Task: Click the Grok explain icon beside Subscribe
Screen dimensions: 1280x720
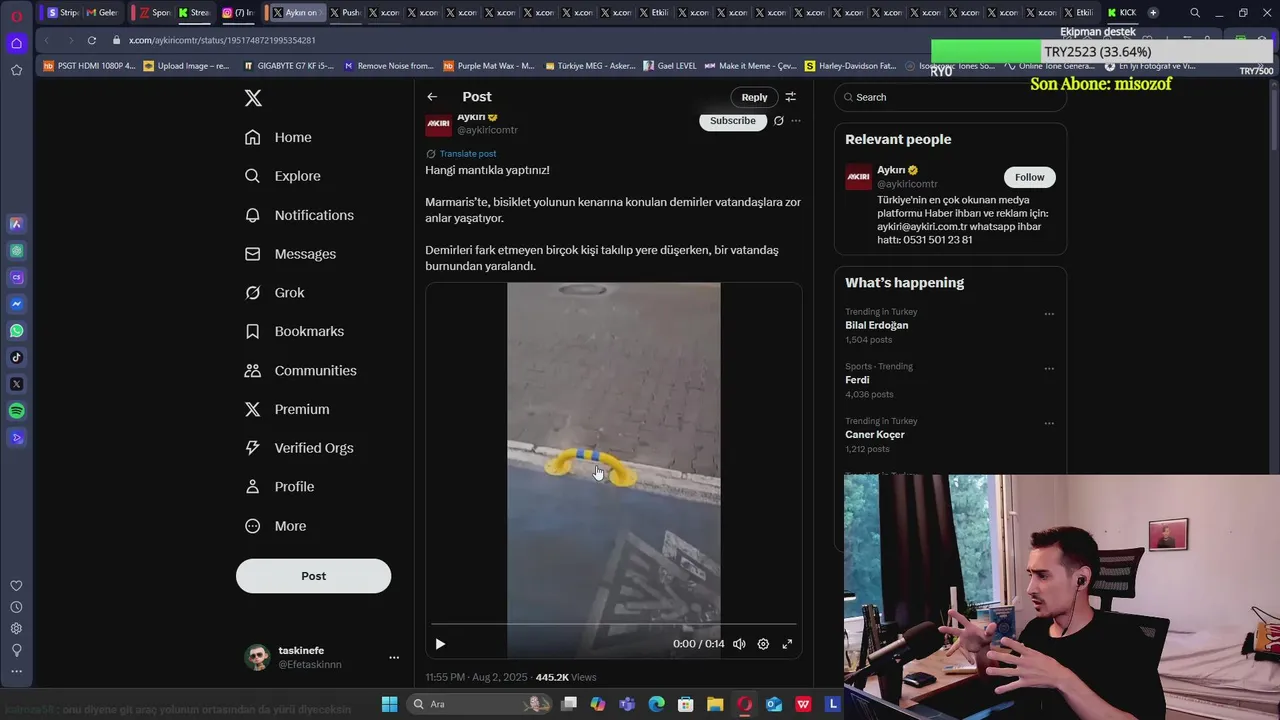Action: click(779, 121)
